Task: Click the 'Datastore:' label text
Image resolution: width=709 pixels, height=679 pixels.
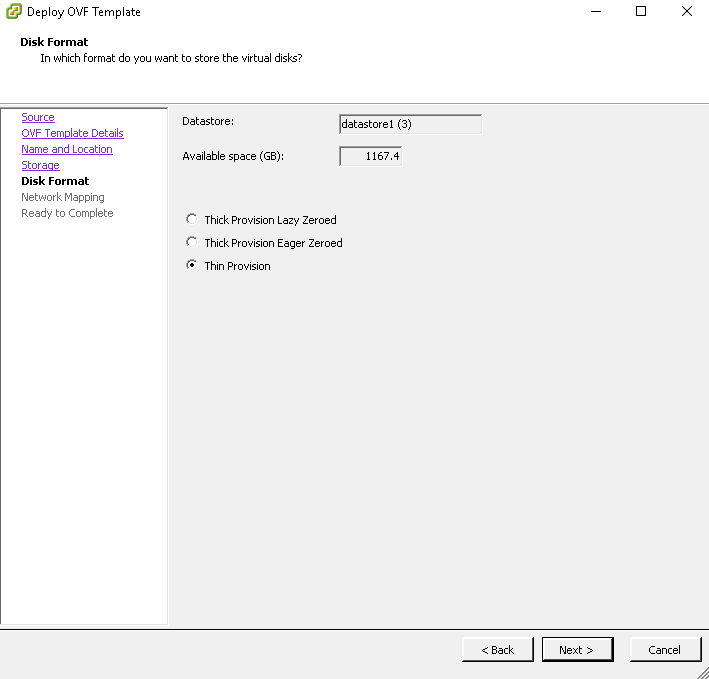Action: click(208, 121)
